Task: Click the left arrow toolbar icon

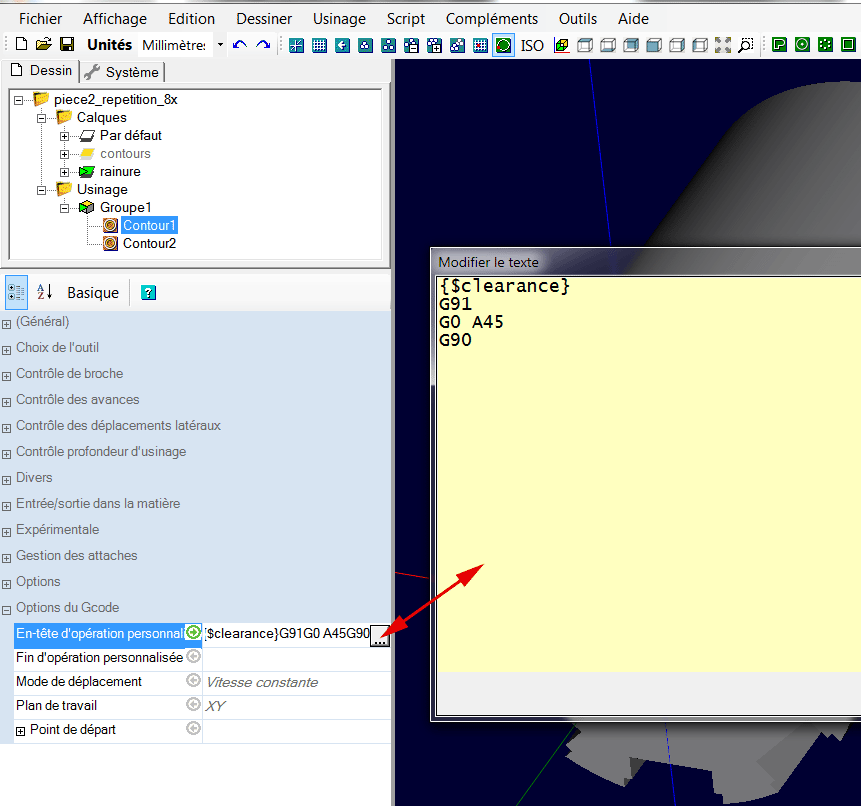Action: point(343,45)
